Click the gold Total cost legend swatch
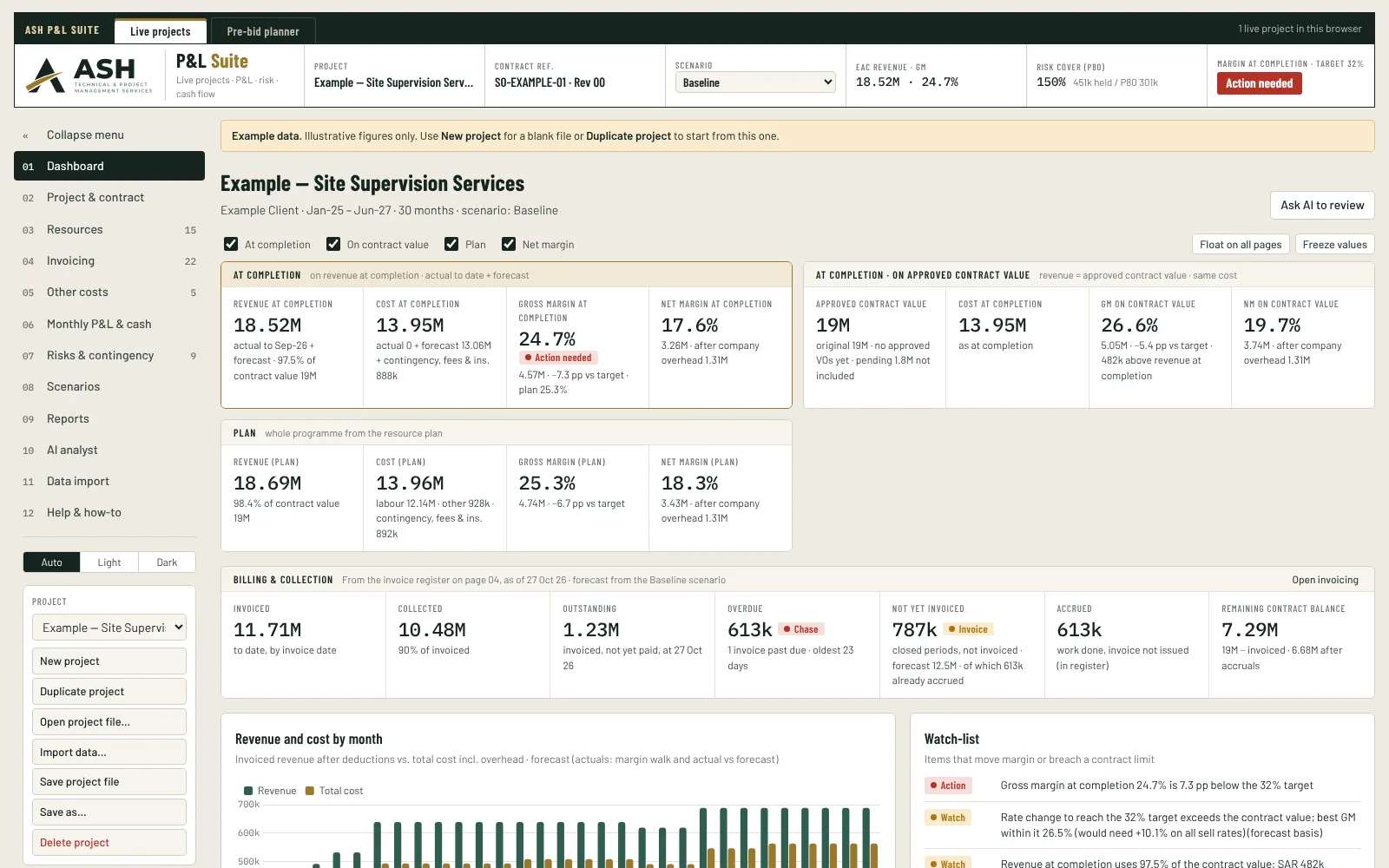The width and height of the screenshot is (1389, 868). pyautogui.click(x=310, y=791)
